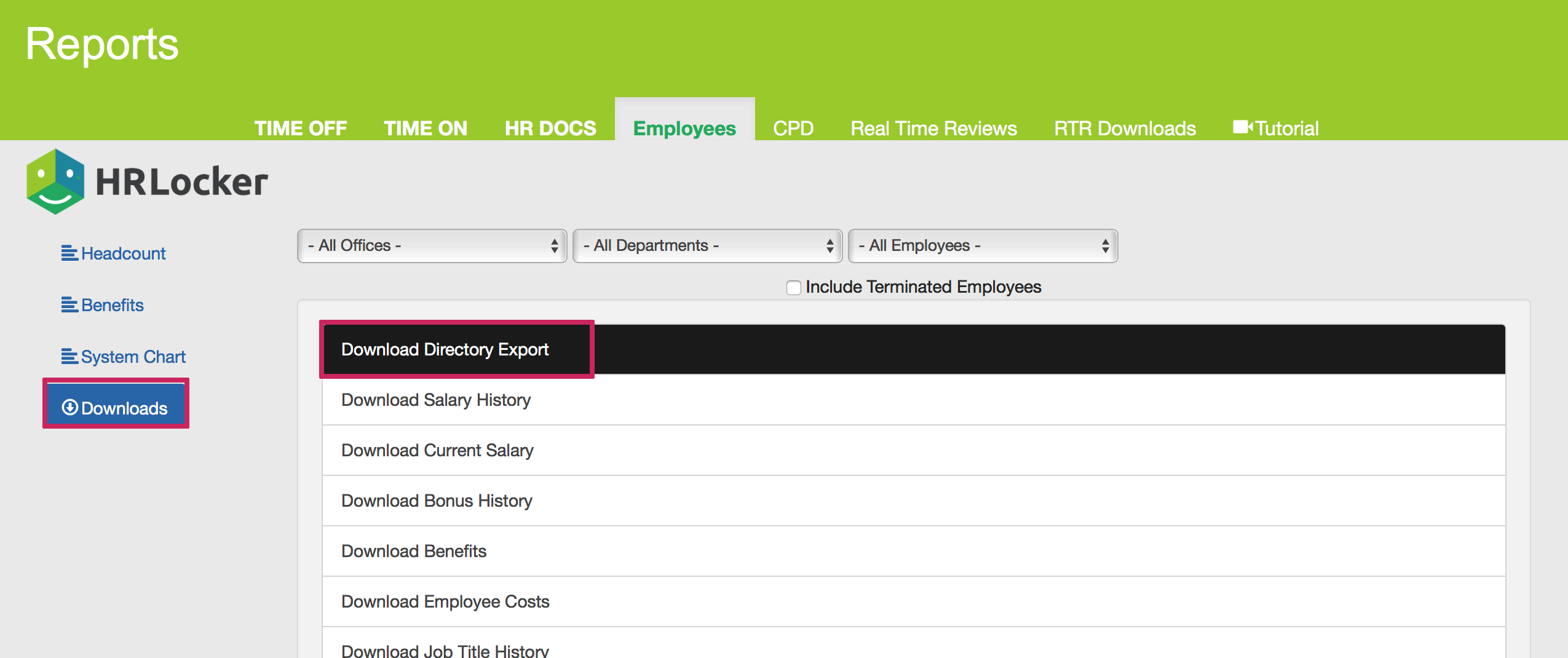Click Download Salary History

tap(436, 400)
